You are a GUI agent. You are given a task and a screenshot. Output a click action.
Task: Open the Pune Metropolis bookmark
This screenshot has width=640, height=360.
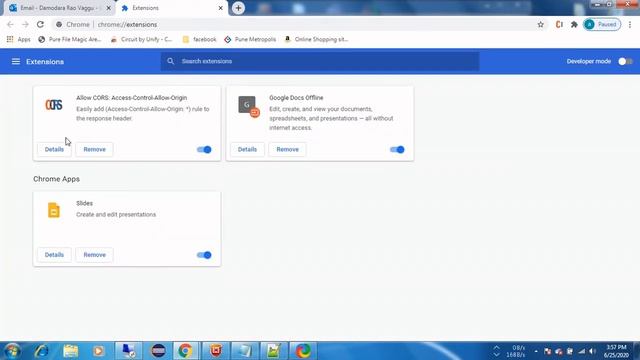pos(250,39)
